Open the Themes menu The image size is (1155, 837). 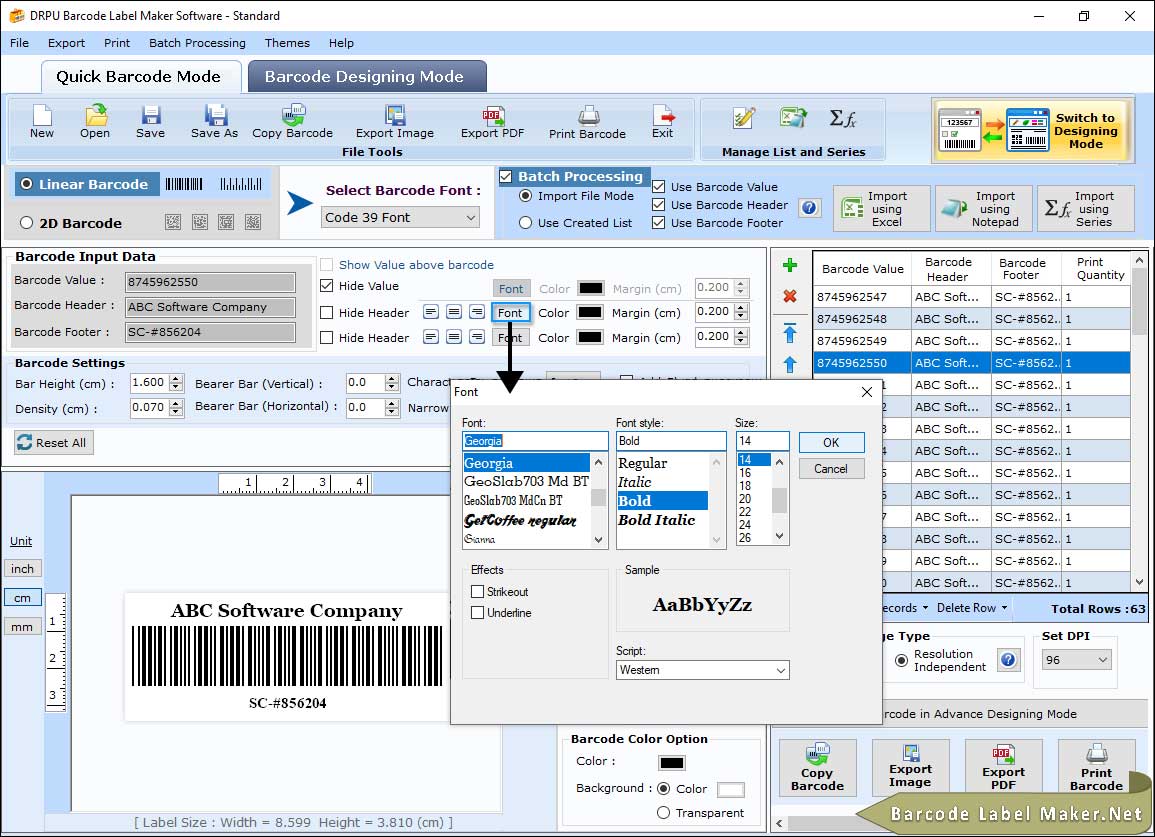point(287,43)
